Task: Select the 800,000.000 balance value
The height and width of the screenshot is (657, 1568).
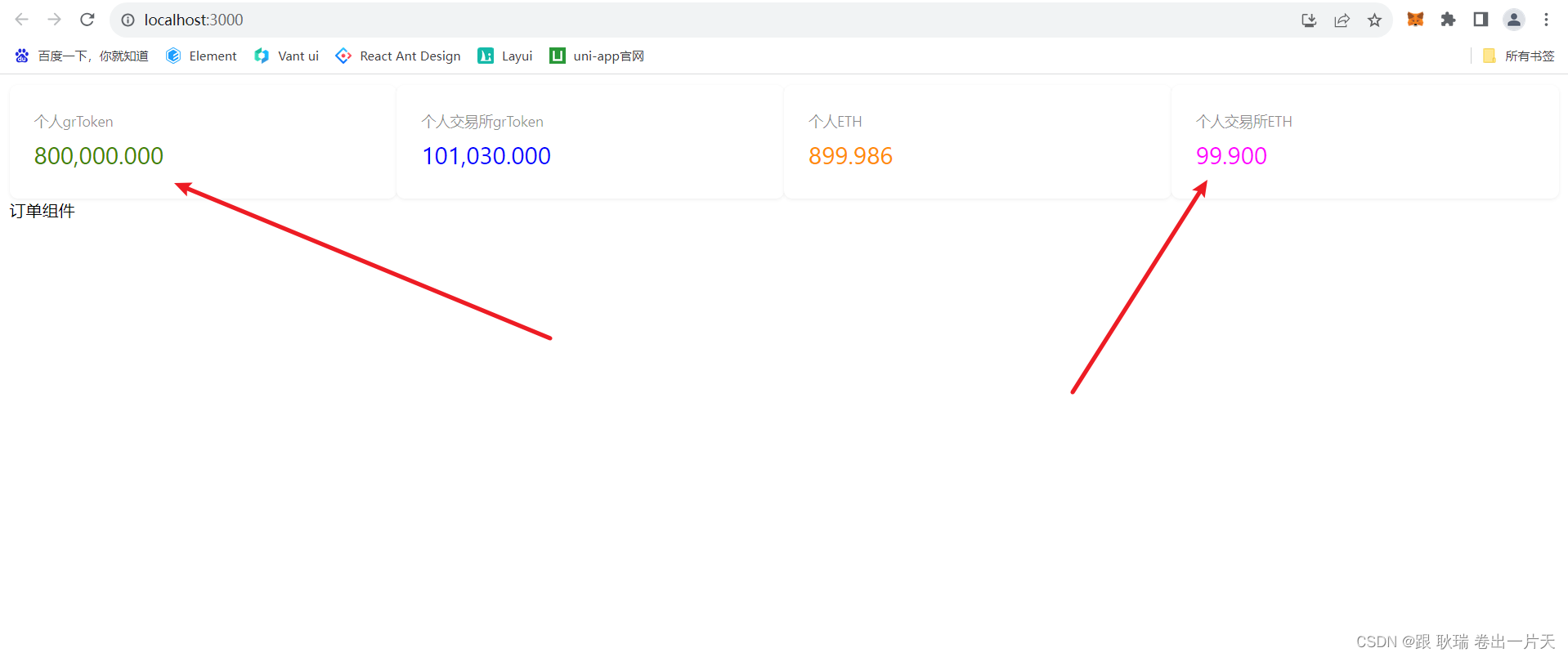Action: (99, 156)
